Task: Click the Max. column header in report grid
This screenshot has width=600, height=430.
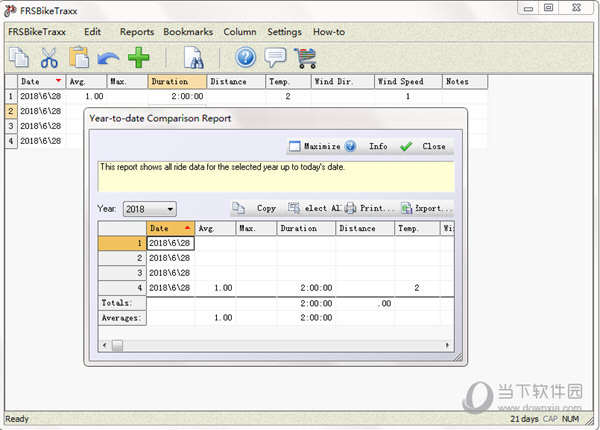Action: 256,228
